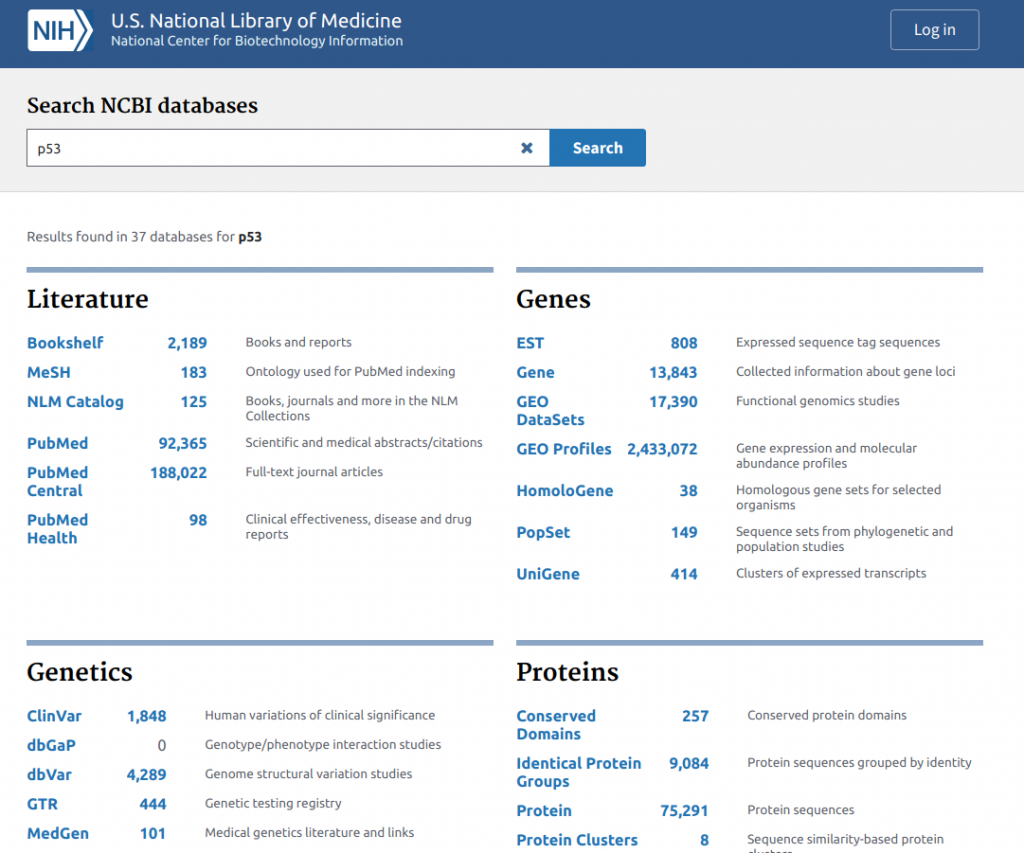Click PubMed Health count 98

pos(199,520)
